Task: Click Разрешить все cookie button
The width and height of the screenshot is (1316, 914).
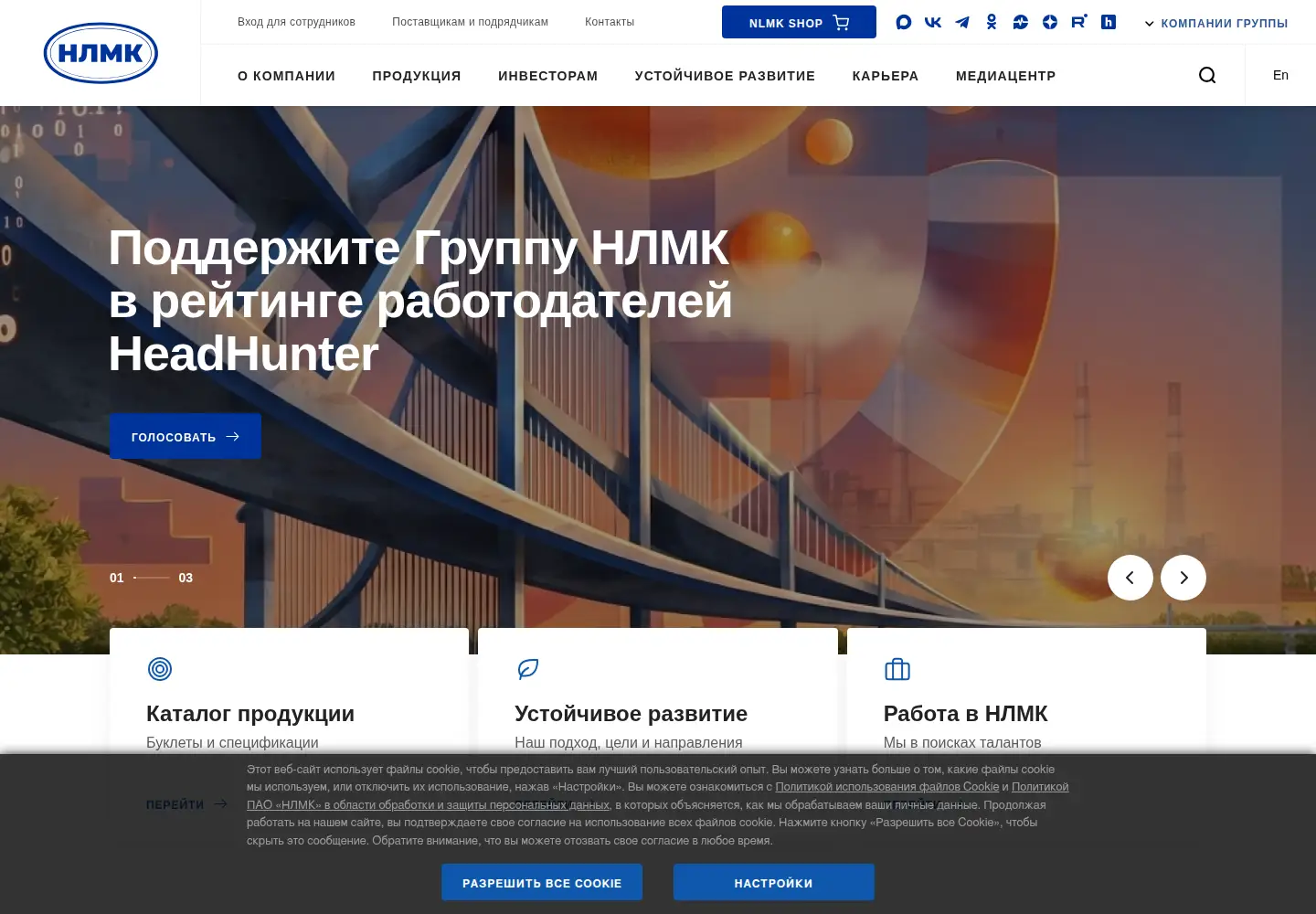Action: click(542, 882)
